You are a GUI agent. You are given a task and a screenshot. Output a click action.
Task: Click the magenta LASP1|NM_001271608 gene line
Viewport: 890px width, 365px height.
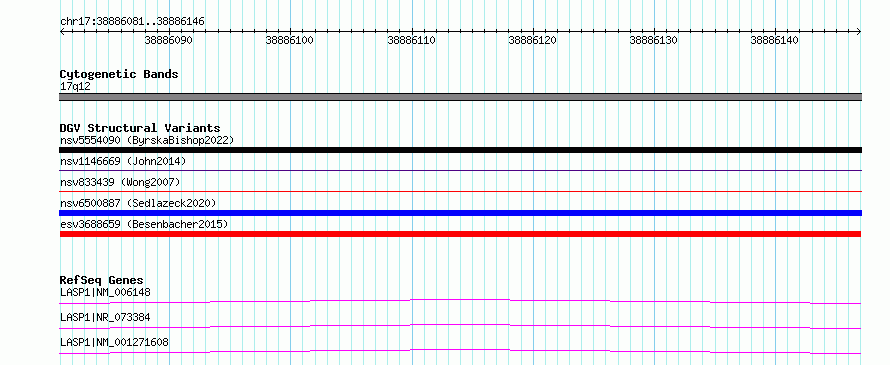pos(460,351)
